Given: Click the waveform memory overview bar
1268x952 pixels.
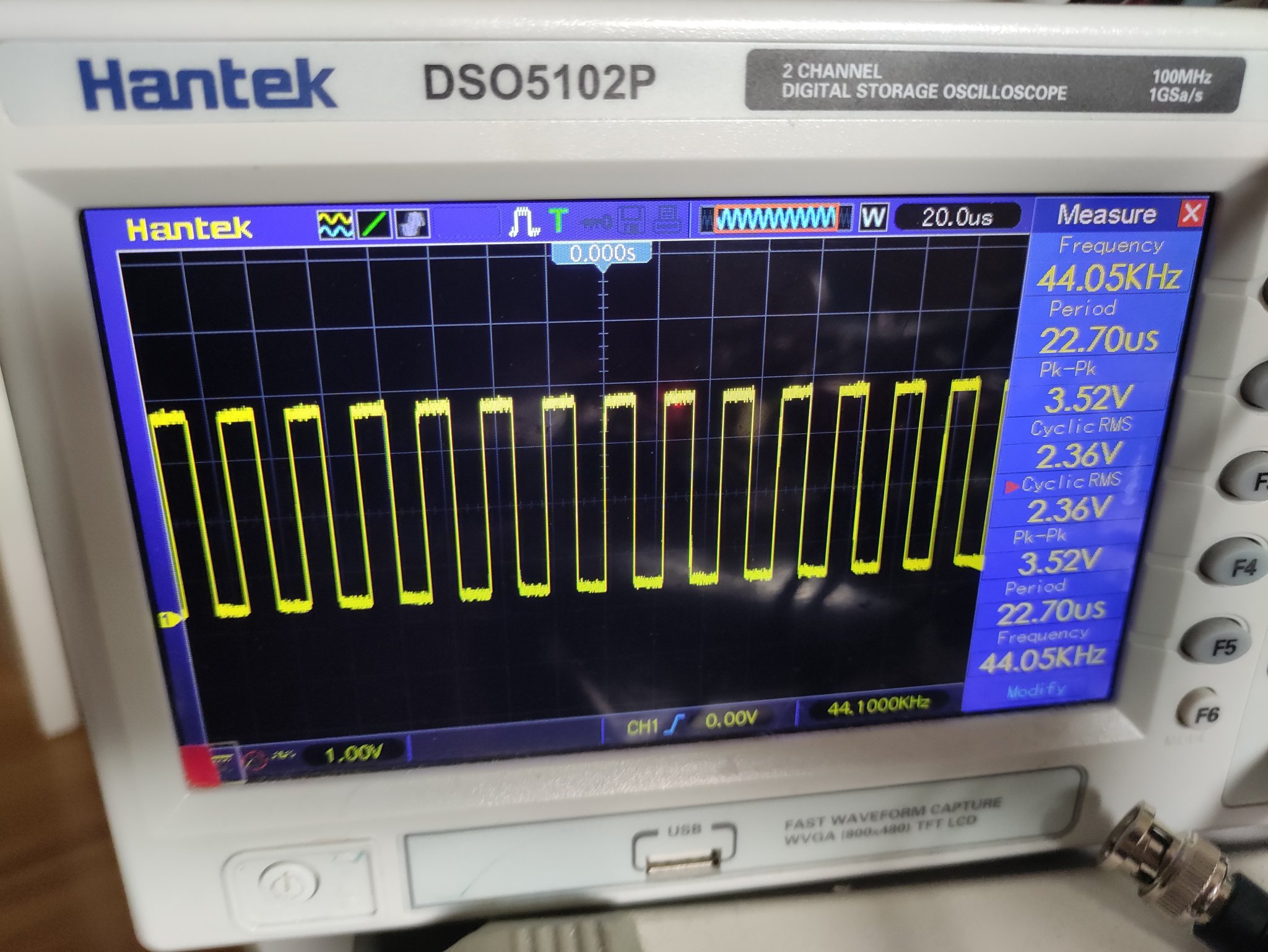Looking at the screenshot, I should click(x=775, y=218).
